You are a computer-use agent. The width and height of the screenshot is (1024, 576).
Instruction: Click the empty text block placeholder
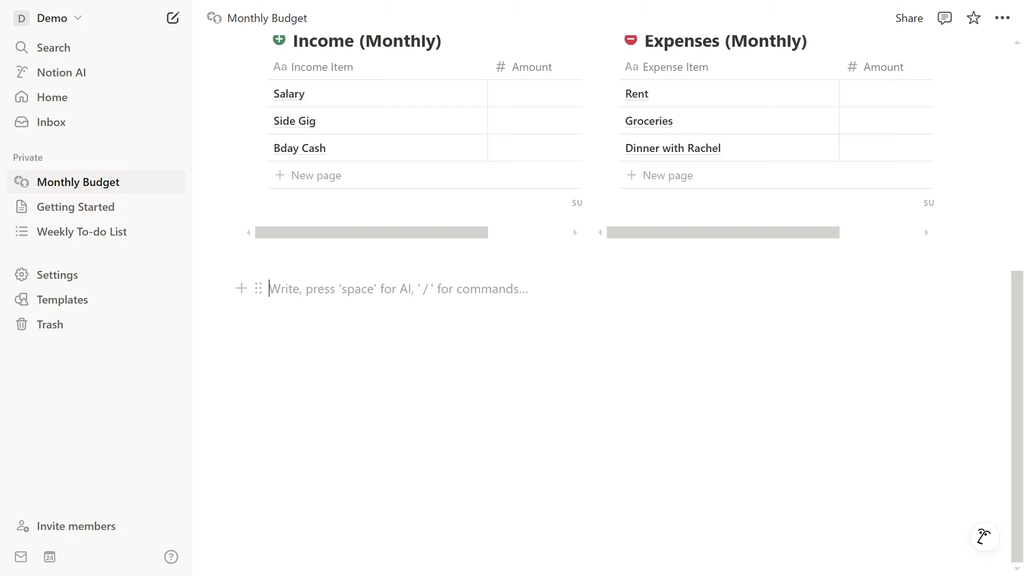point(398,289)
